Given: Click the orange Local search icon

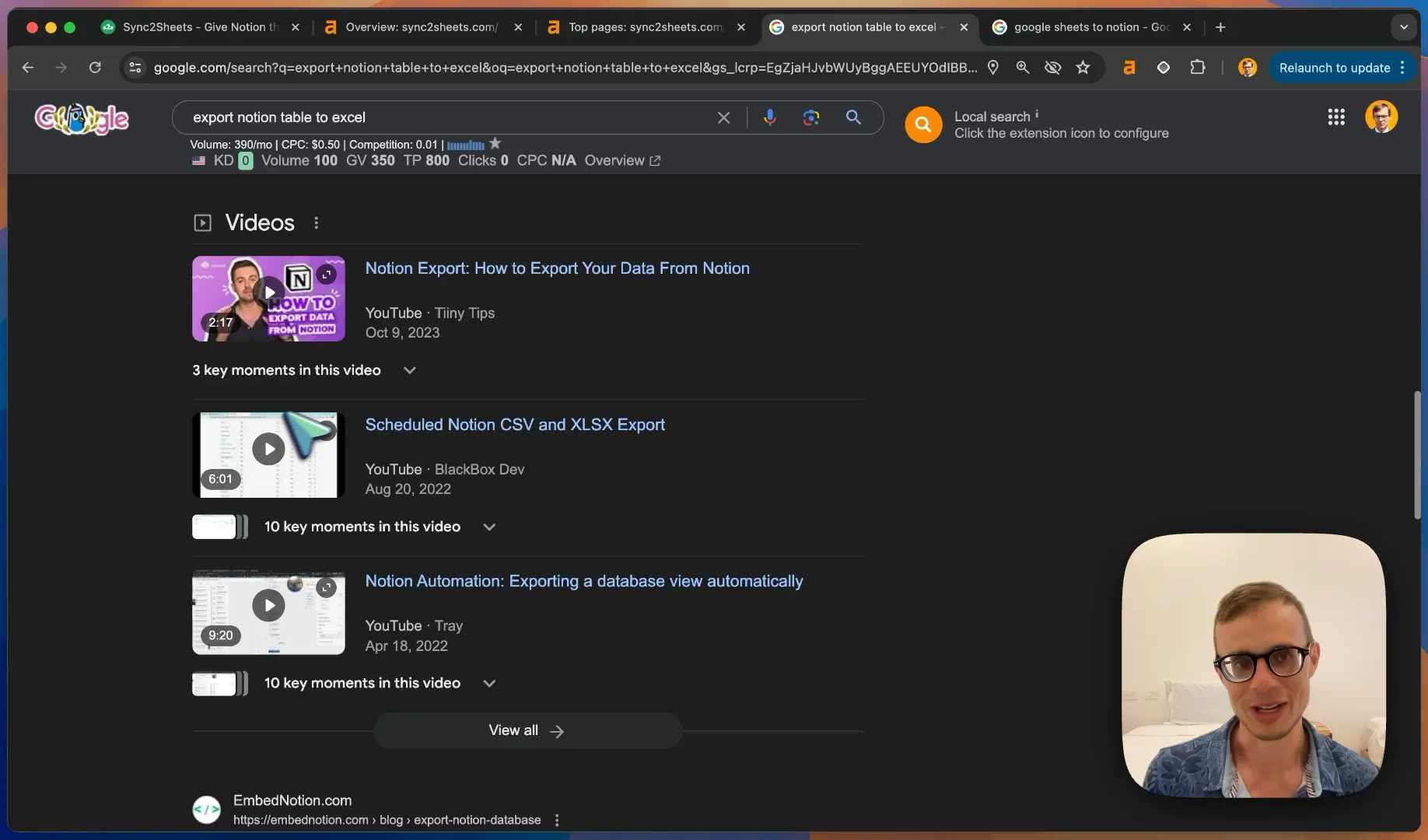Looking at the screenshot, I should (923, 124).
